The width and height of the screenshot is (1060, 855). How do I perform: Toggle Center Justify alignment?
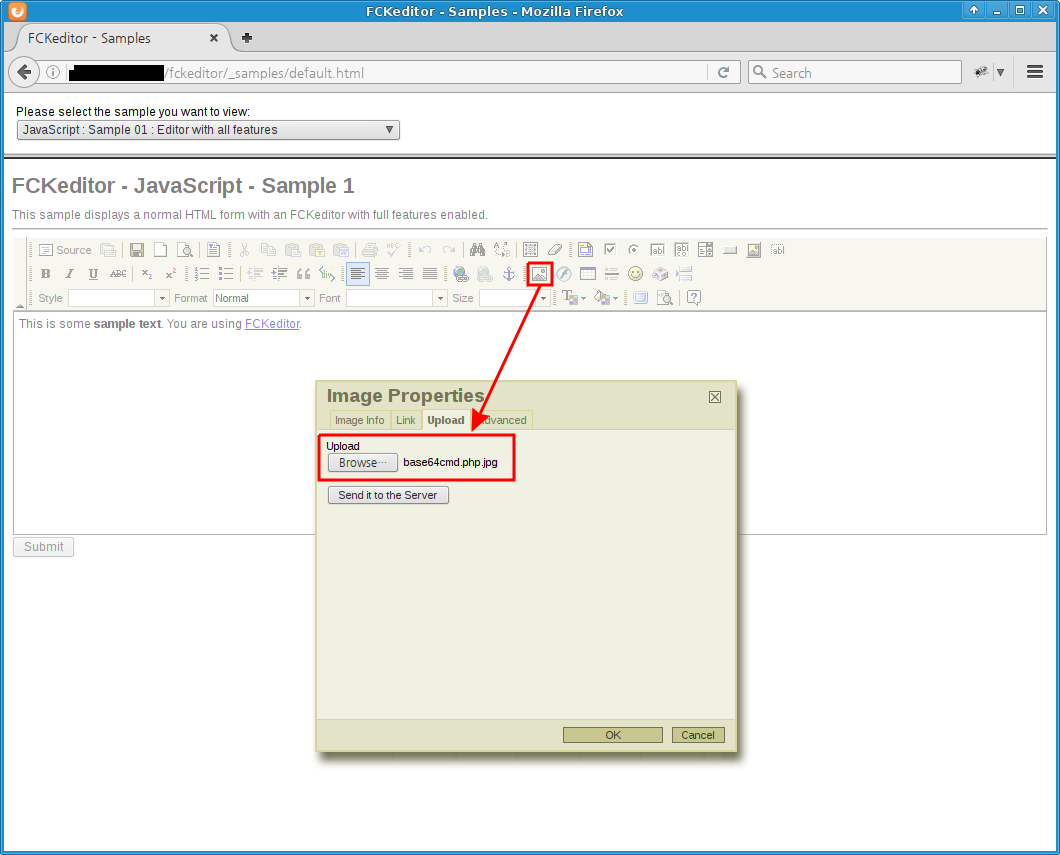[382, 274]
